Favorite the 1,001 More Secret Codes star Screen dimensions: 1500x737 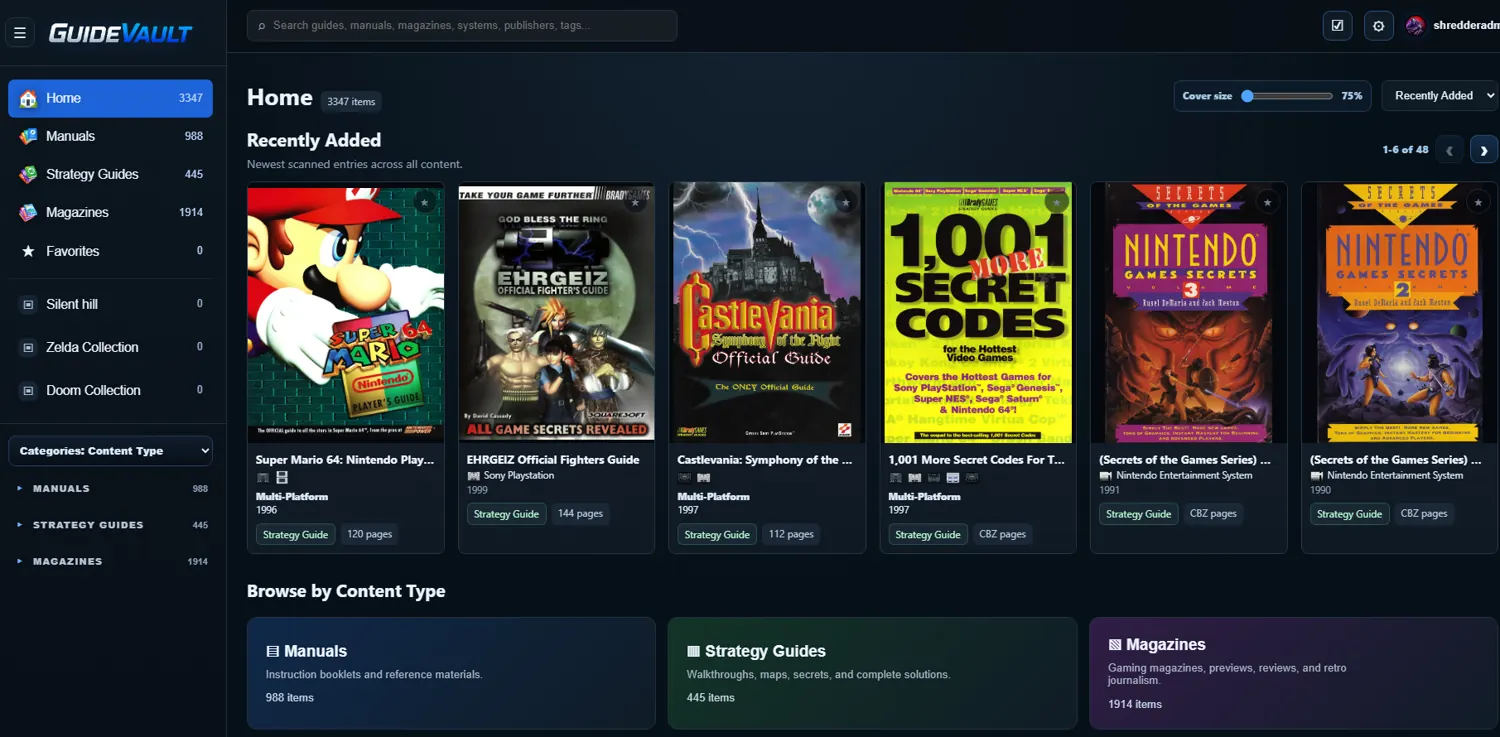pyautogui.click(x=1057, y=202)
